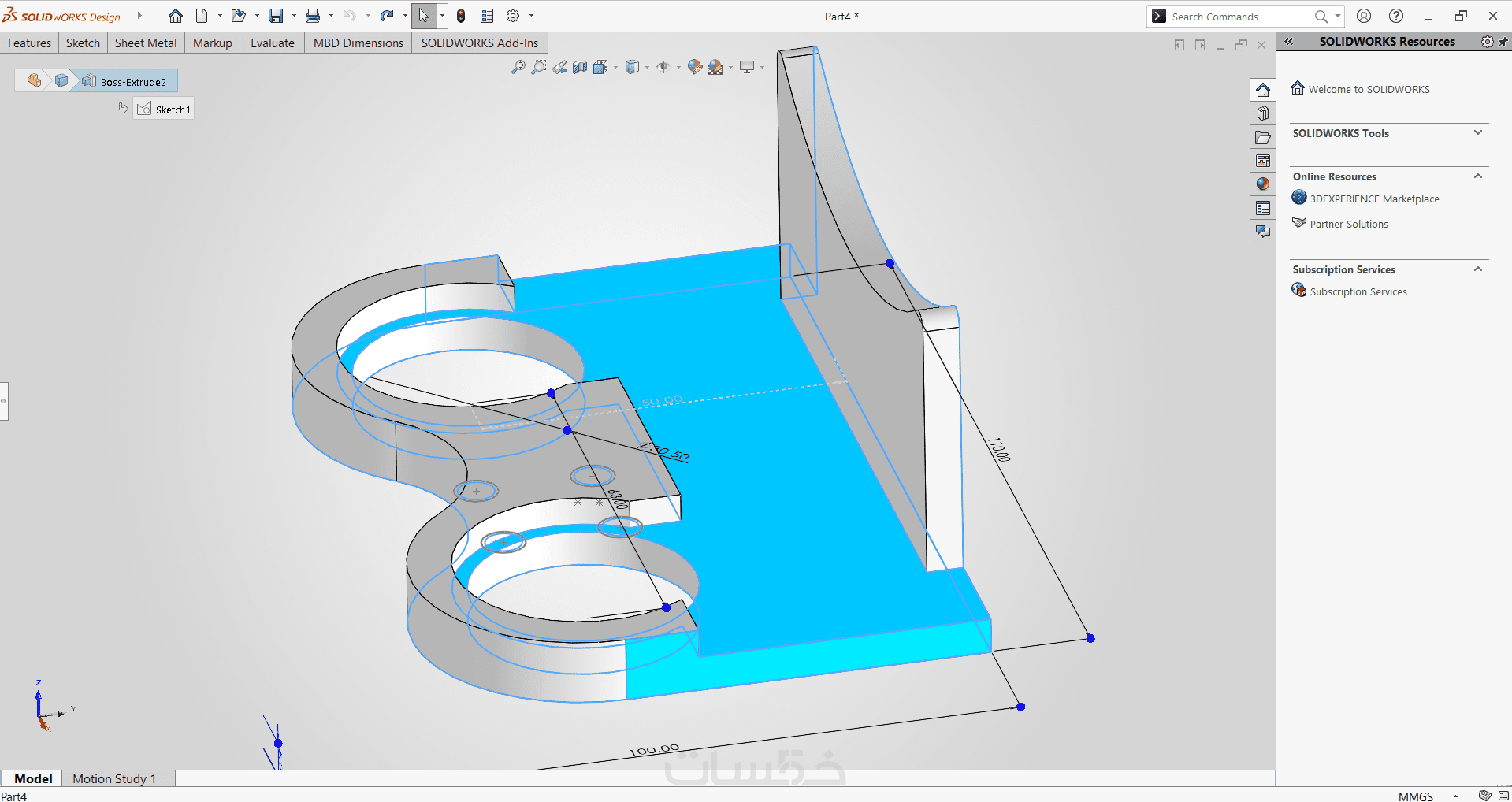The image size is (1512, 802).
Task: Open the Markup tab
Action: click(213, 43)
